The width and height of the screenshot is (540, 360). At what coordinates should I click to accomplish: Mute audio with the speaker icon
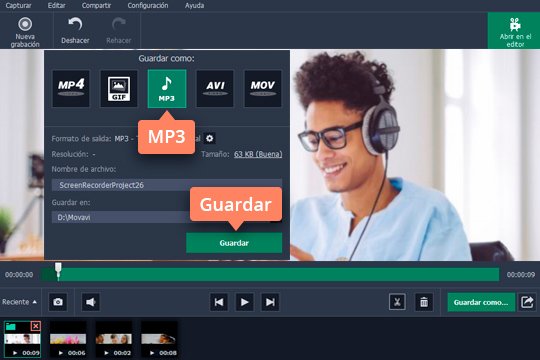[91, 302]
